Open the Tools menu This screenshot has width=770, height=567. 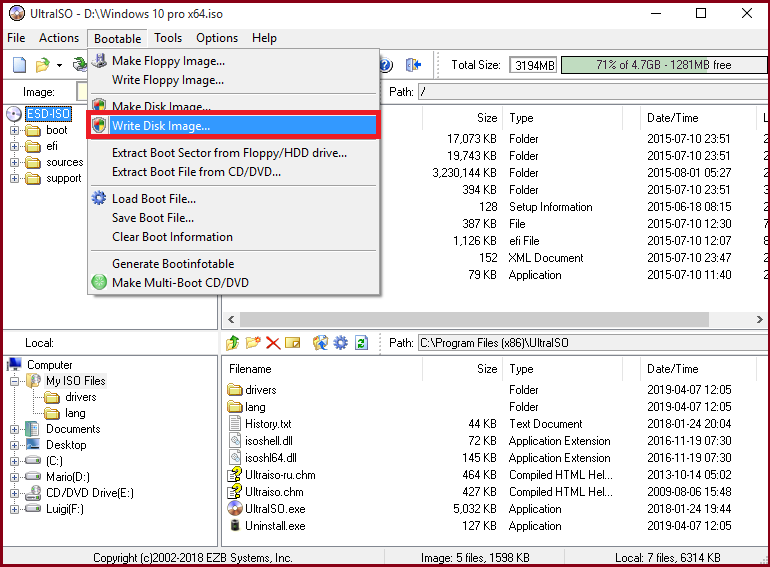[168, 38]
